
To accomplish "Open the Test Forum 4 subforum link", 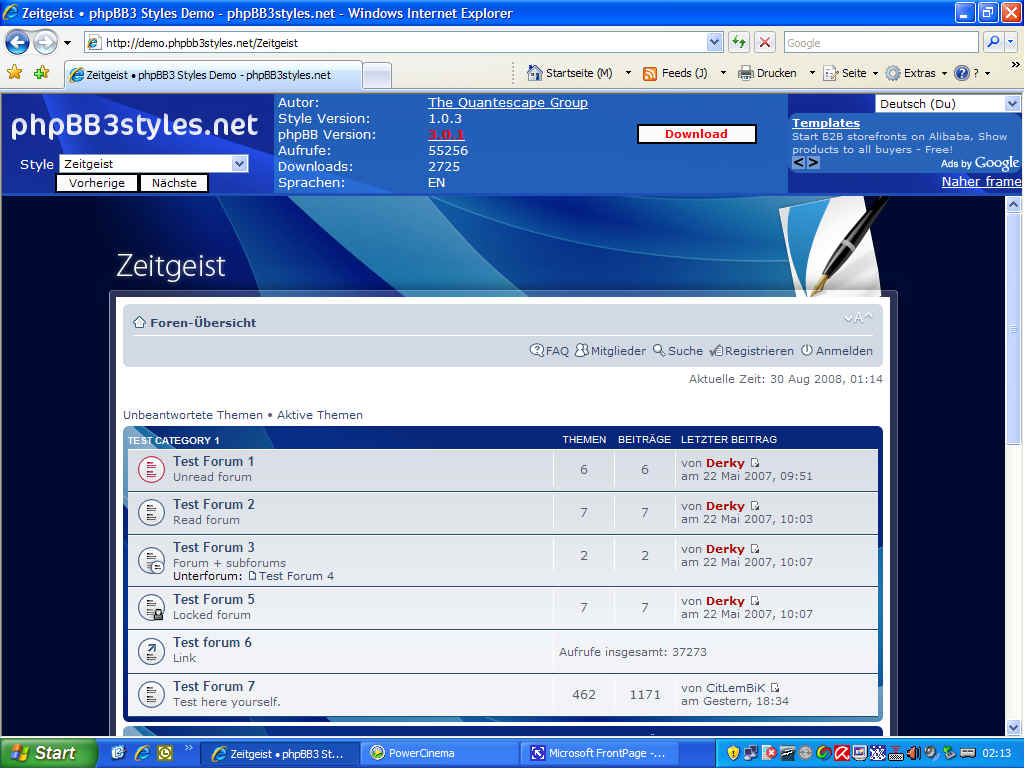I will pos(296,576).
